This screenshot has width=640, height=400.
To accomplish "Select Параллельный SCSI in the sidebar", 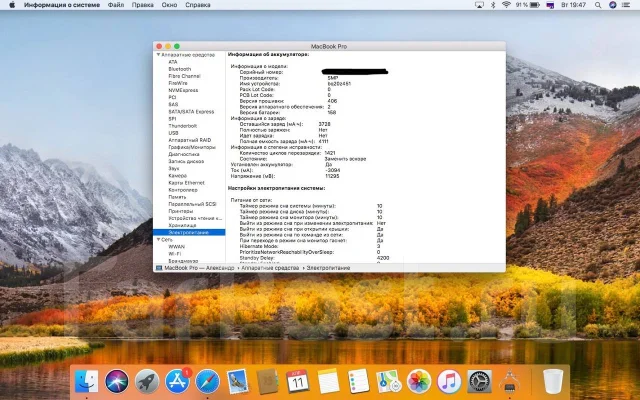I will 192,204.
